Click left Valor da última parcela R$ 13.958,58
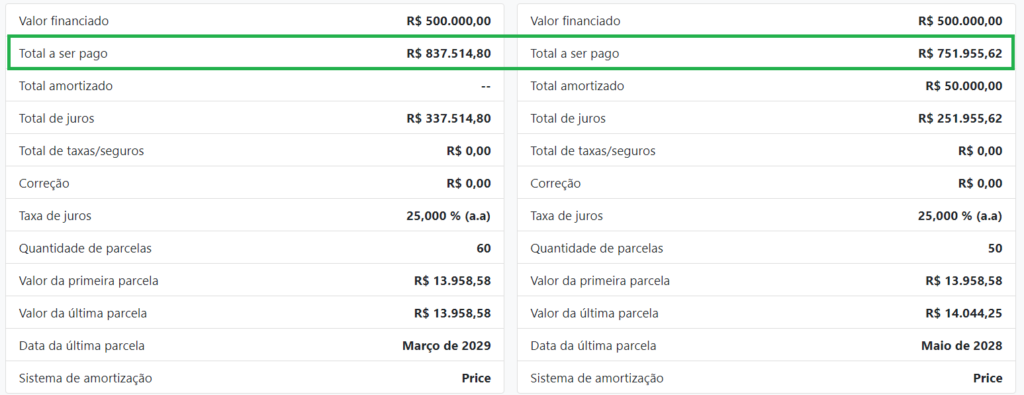This screenshot has height=395, width=1024. [453, 313]
